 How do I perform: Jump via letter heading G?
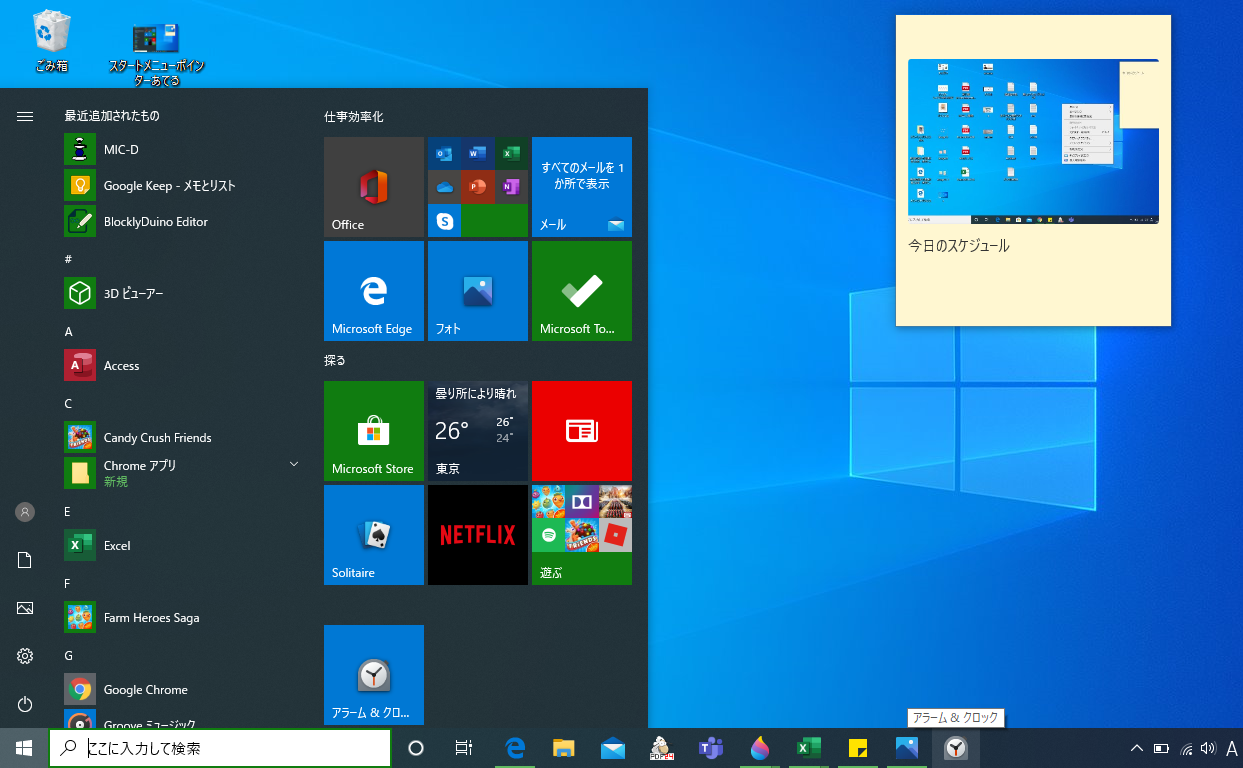tap(69, 655)
